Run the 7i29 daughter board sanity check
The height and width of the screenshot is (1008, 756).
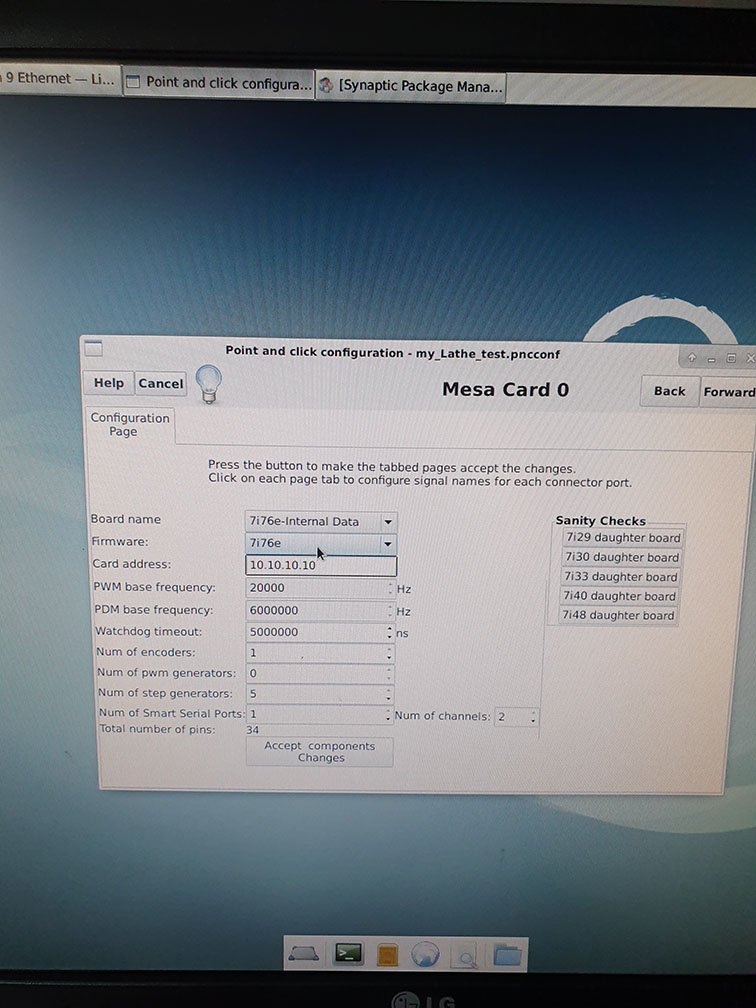(x=623, y=537)
